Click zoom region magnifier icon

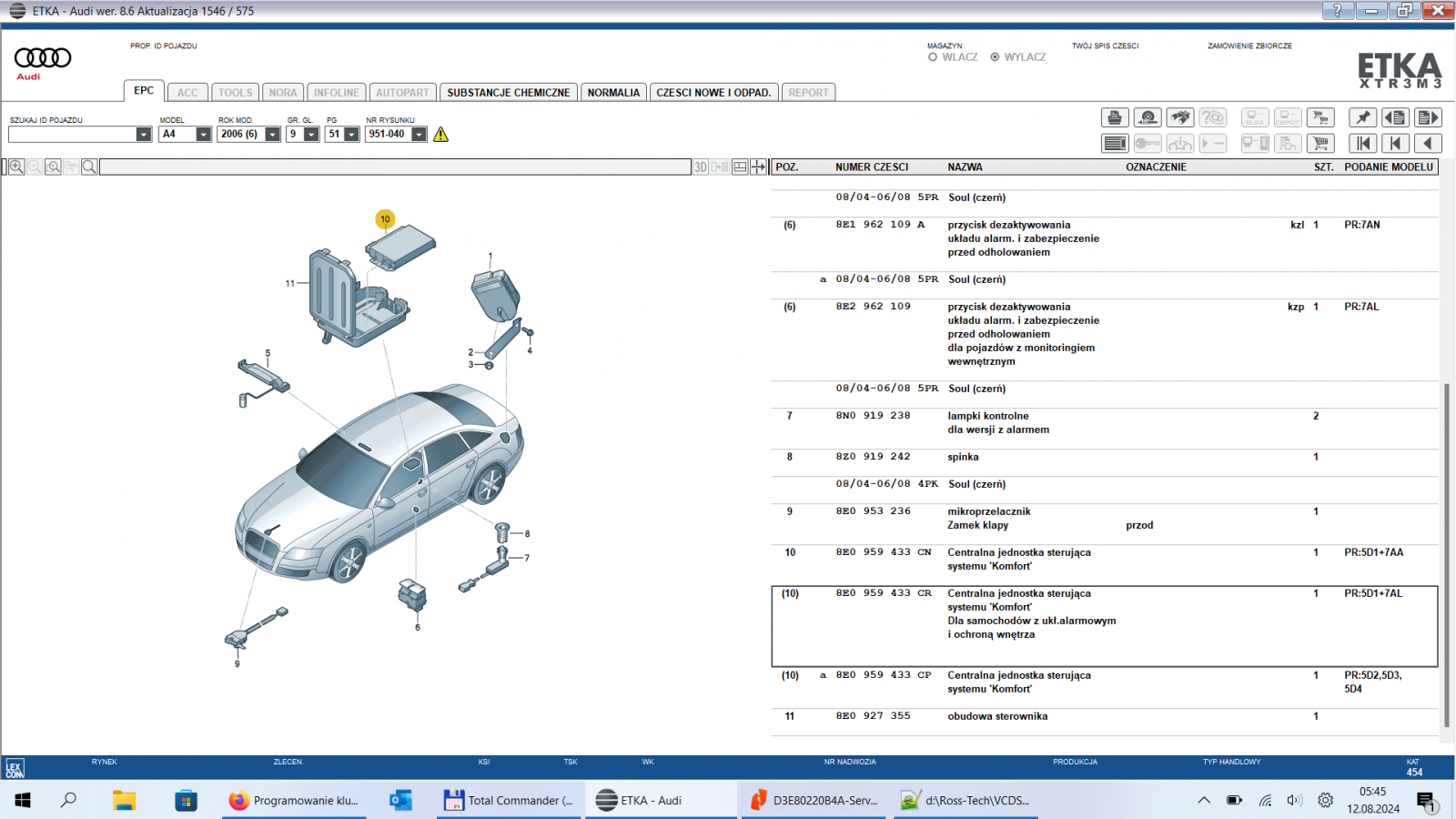[53, 167]
